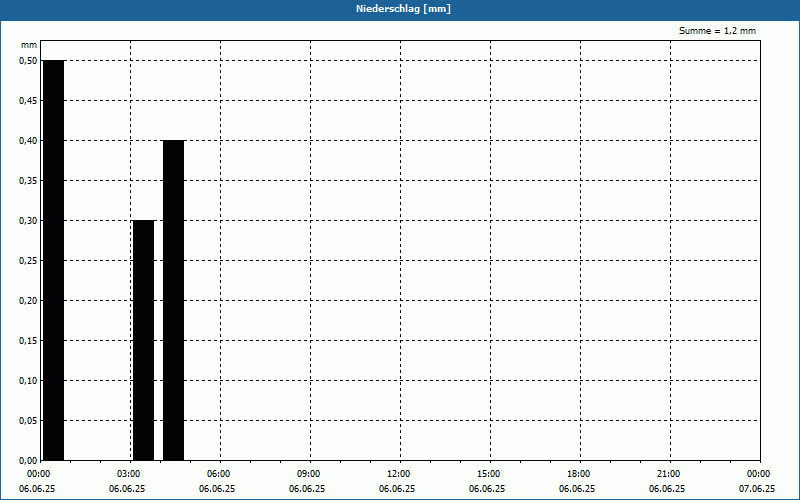Viewport: 800px width, 500px height.
Task: Click y-axis value 0,45
Action: pyautogui.click(x=28, y=101)
